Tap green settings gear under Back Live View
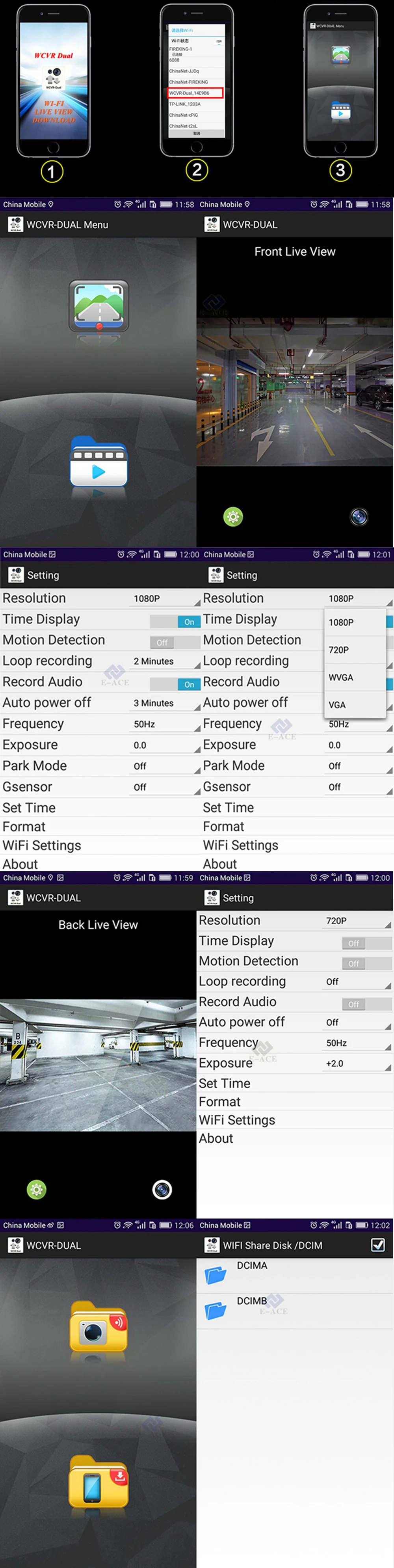 click(x=37, y=1189)
